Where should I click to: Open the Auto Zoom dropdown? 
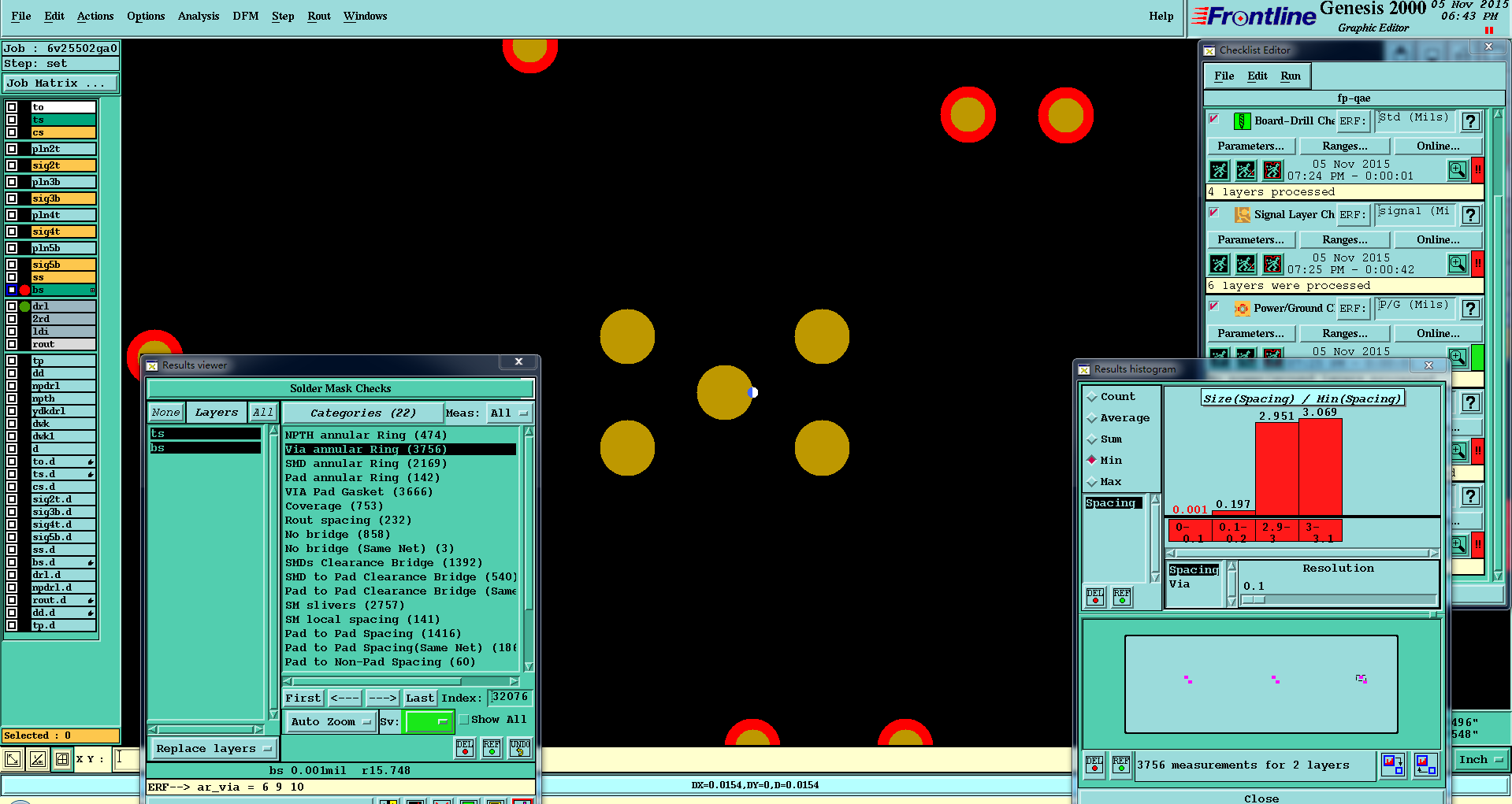pyautogui.click(x=330, y=721)
